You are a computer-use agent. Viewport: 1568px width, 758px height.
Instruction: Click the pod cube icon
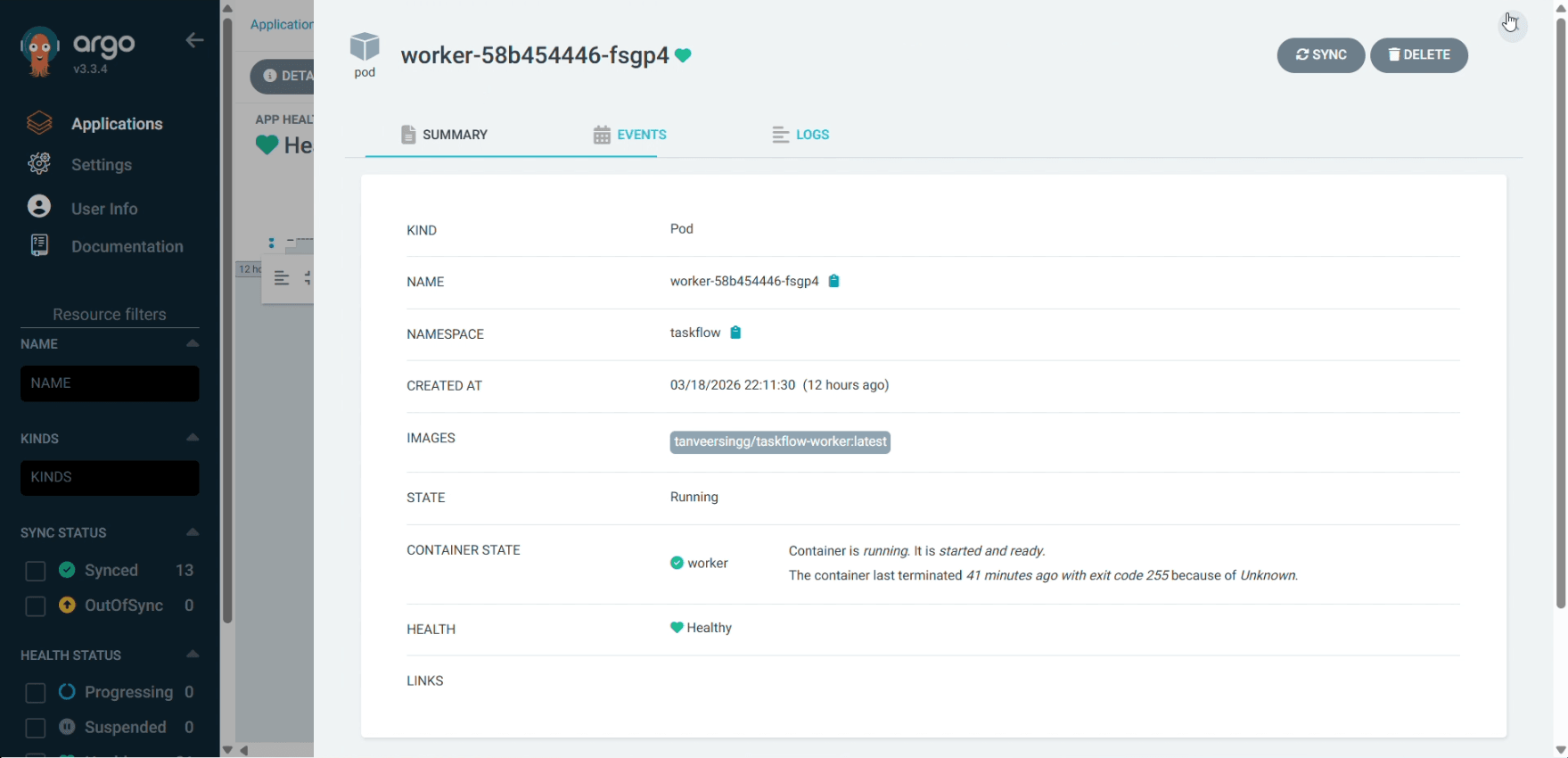(x=365, y=47)
